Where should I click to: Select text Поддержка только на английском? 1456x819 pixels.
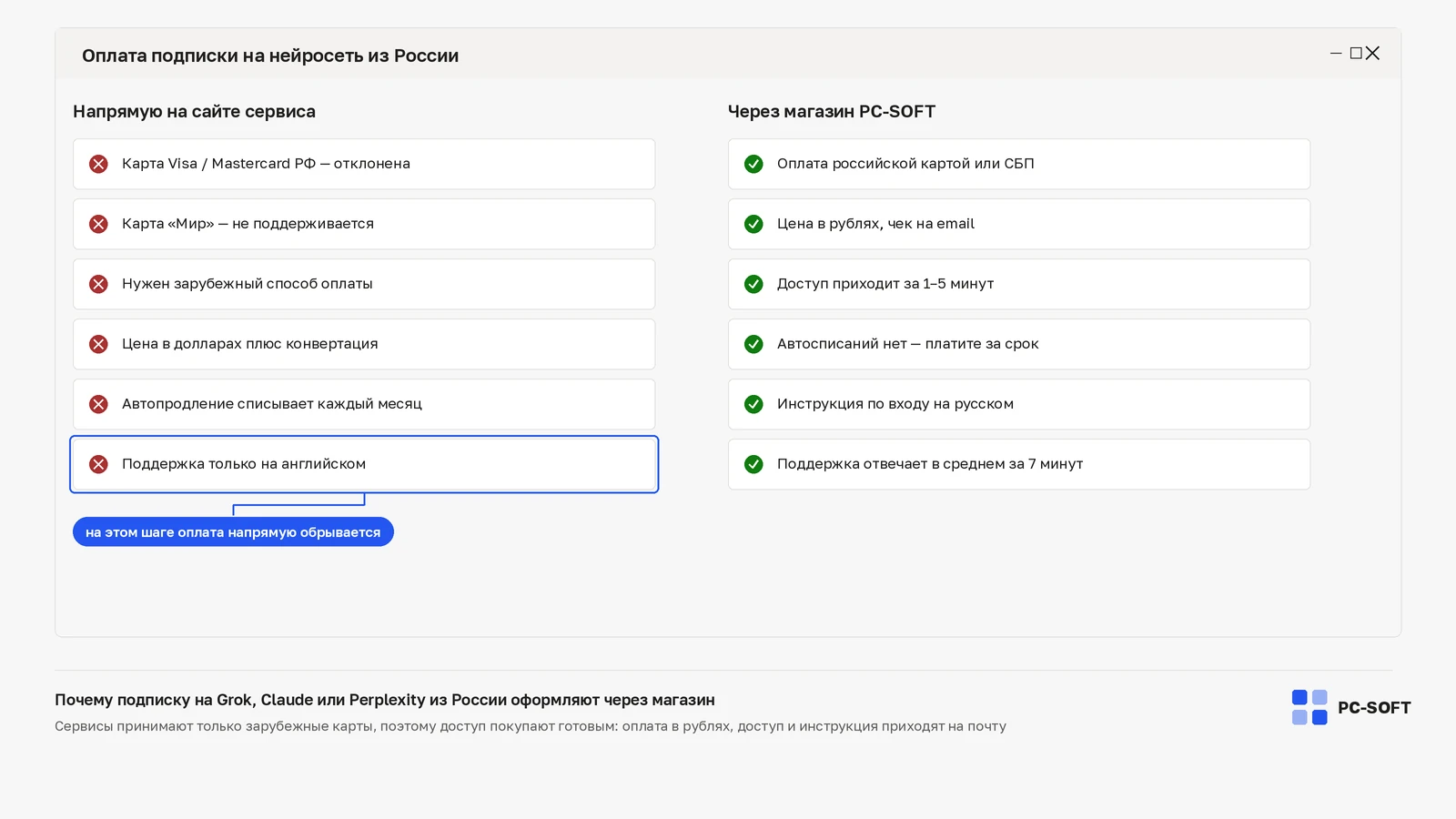coord(244,464)
